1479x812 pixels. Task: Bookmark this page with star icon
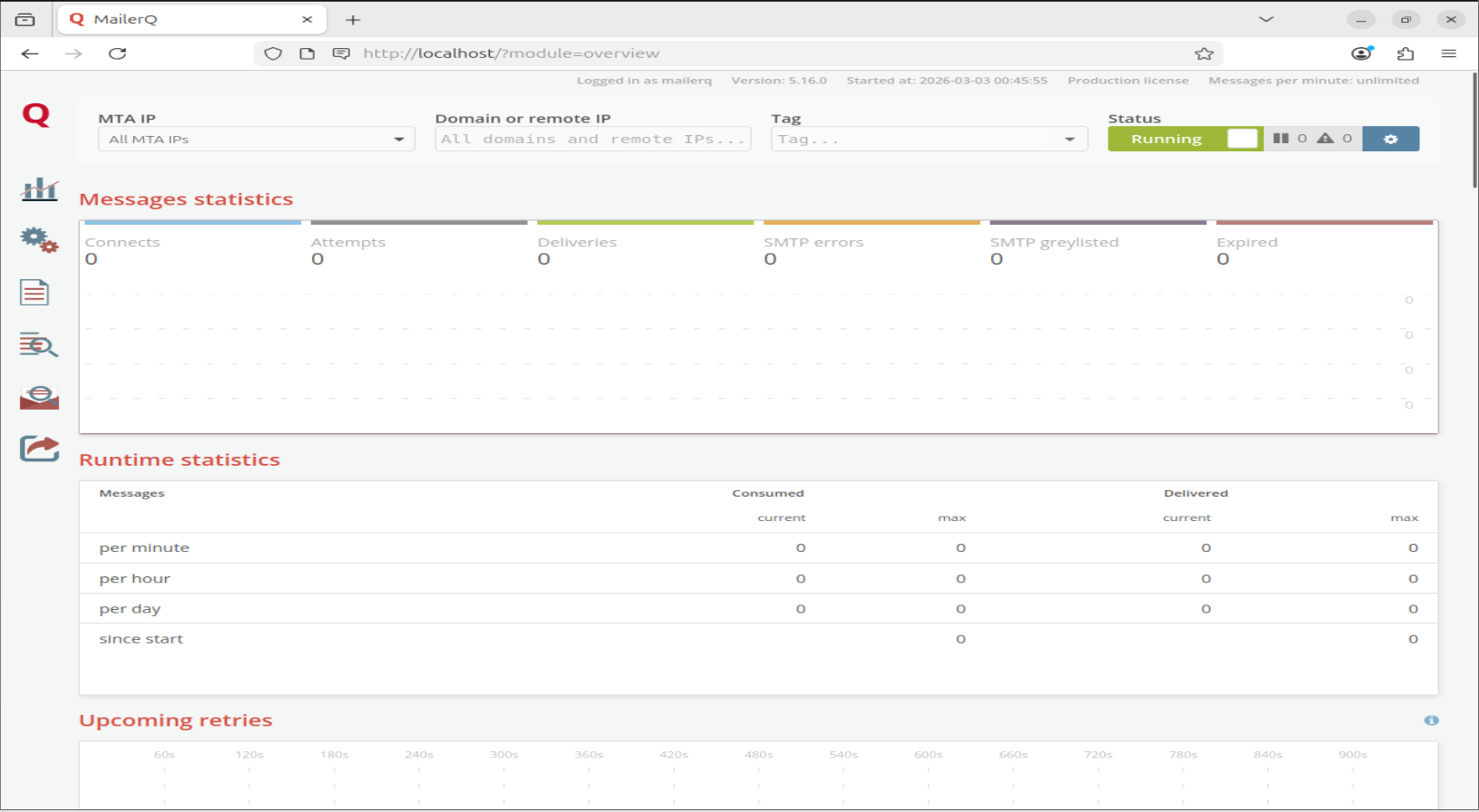(x=1203, y=53)
